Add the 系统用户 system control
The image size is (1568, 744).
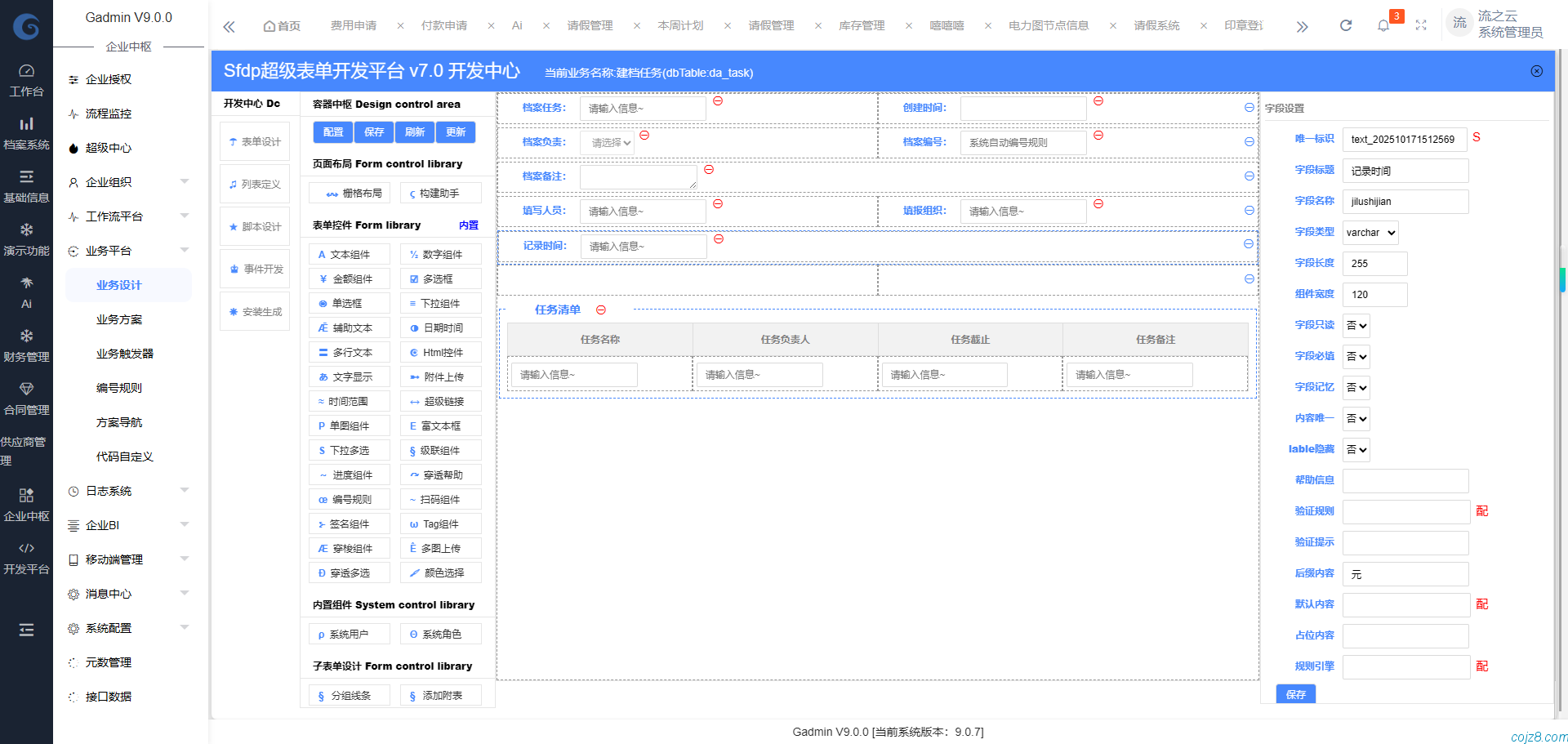pos(349,633)
